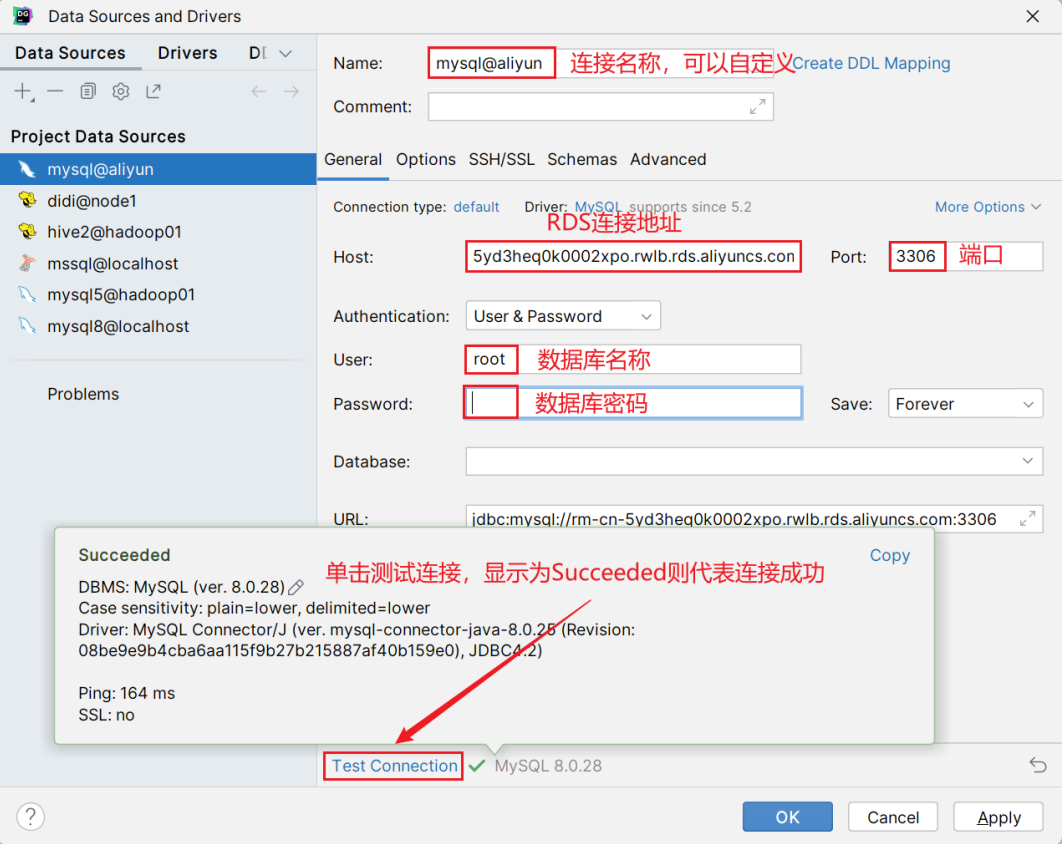Click the mssql@localhost server icon
The height and width of the screenshot is (844, 1062).
pos(27,263)
